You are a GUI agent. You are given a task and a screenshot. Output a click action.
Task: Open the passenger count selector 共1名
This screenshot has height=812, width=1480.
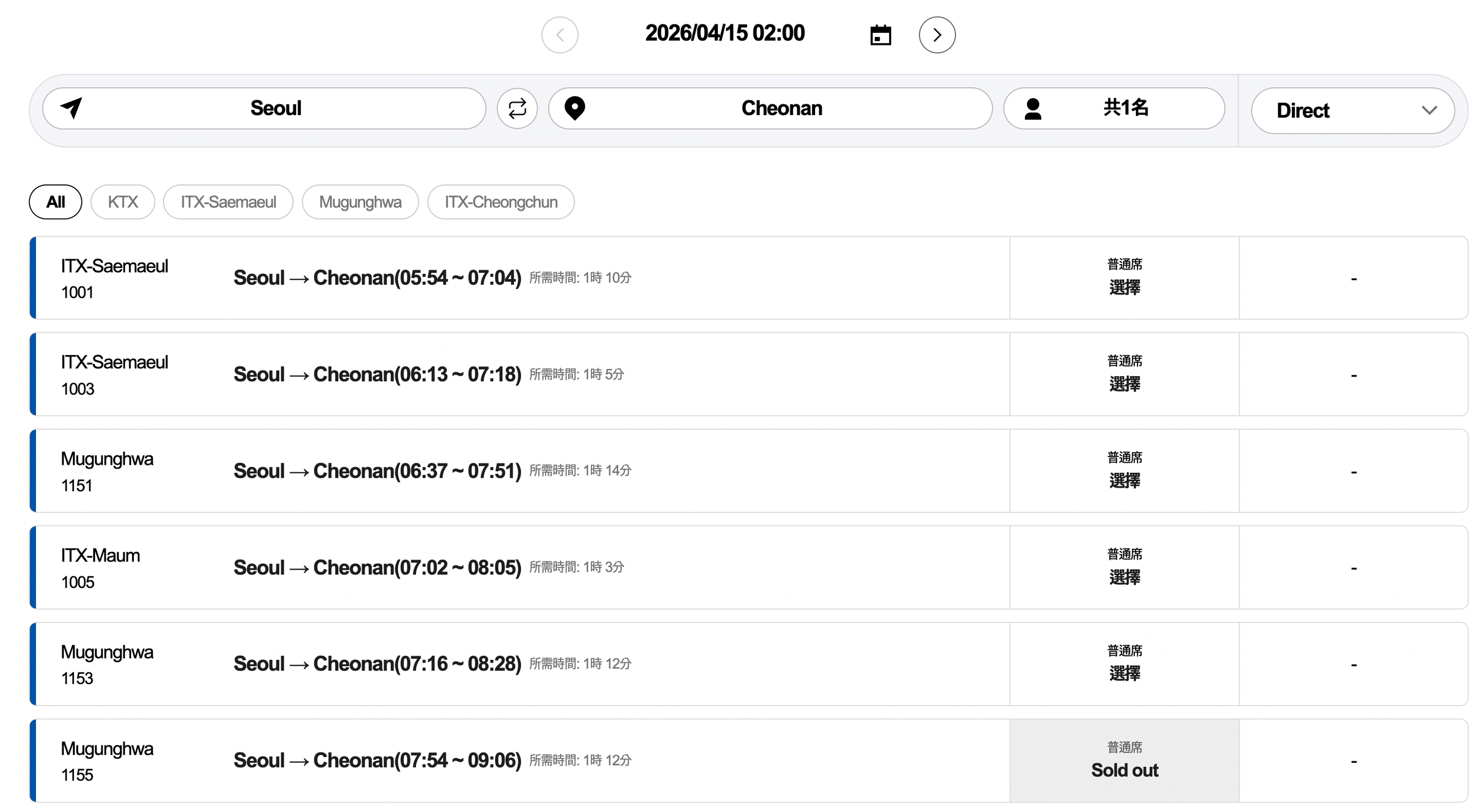[x=1125, y=108]
